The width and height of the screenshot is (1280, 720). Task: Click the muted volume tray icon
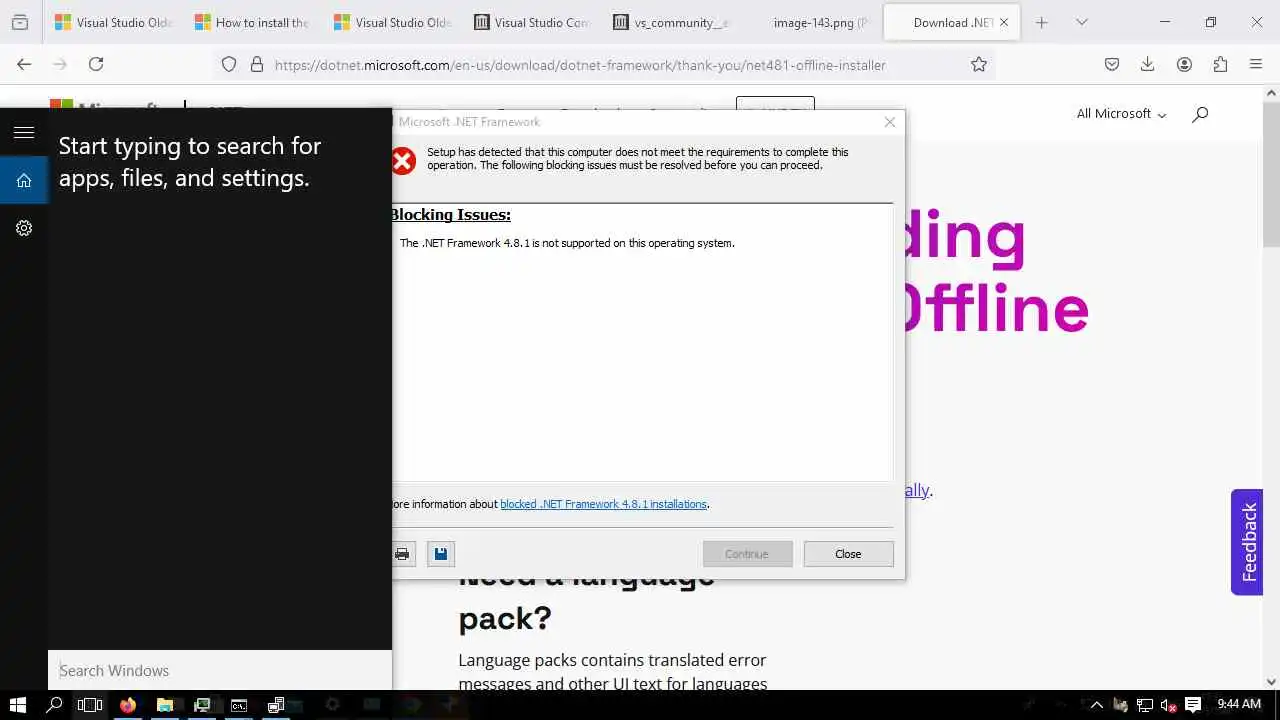[x=1168, y=705]
